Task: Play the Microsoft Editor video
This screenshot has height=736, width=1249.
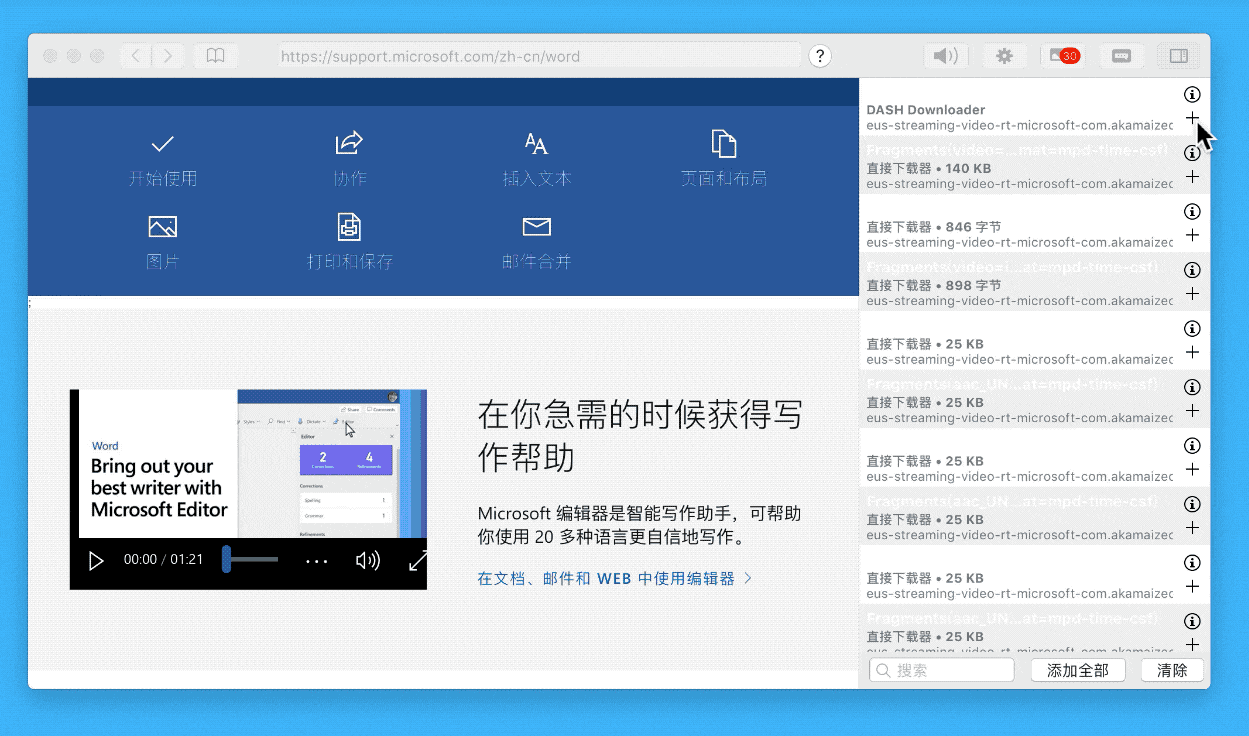Action: [x=96, y=561]
